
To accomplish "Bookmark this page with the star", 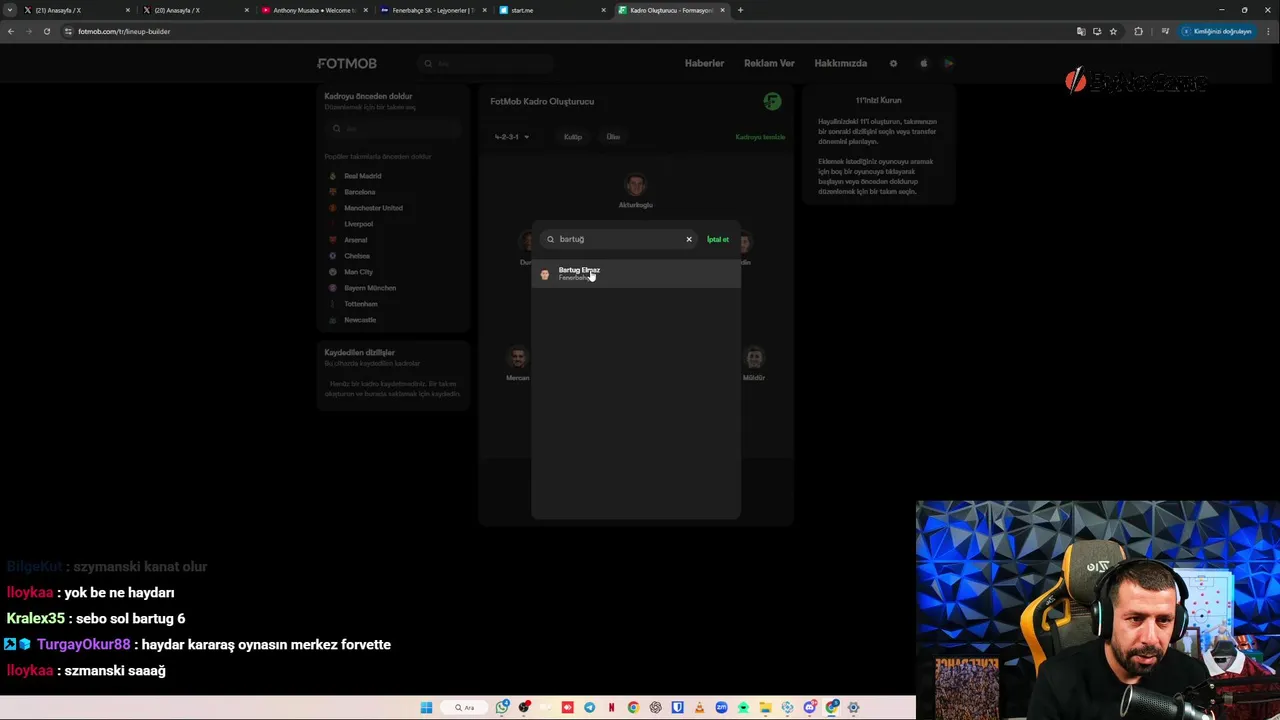I will (1113, 31).
